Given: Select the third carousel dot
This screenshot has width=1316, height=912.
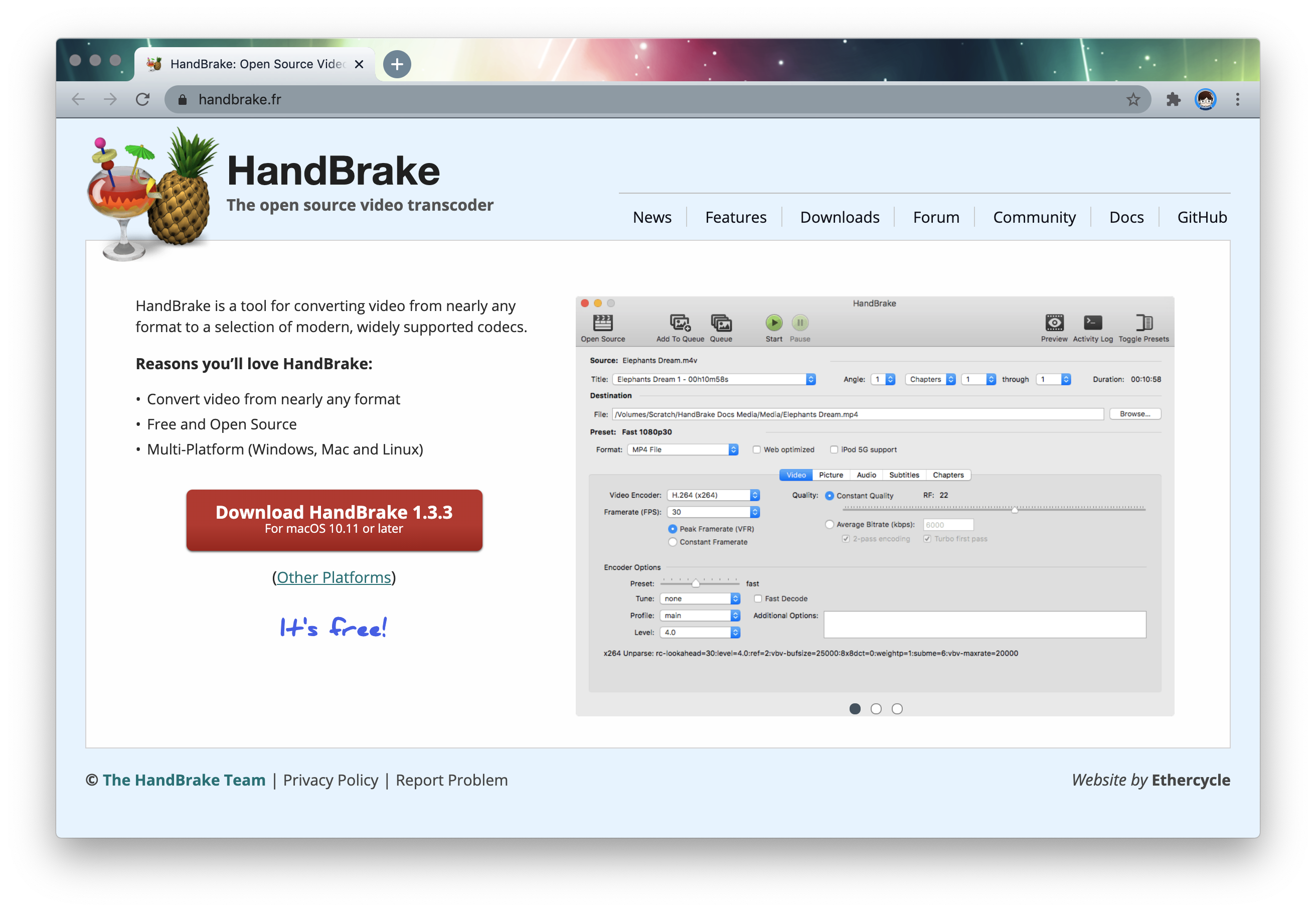Looking at the screenshot, I should (897, 708).
